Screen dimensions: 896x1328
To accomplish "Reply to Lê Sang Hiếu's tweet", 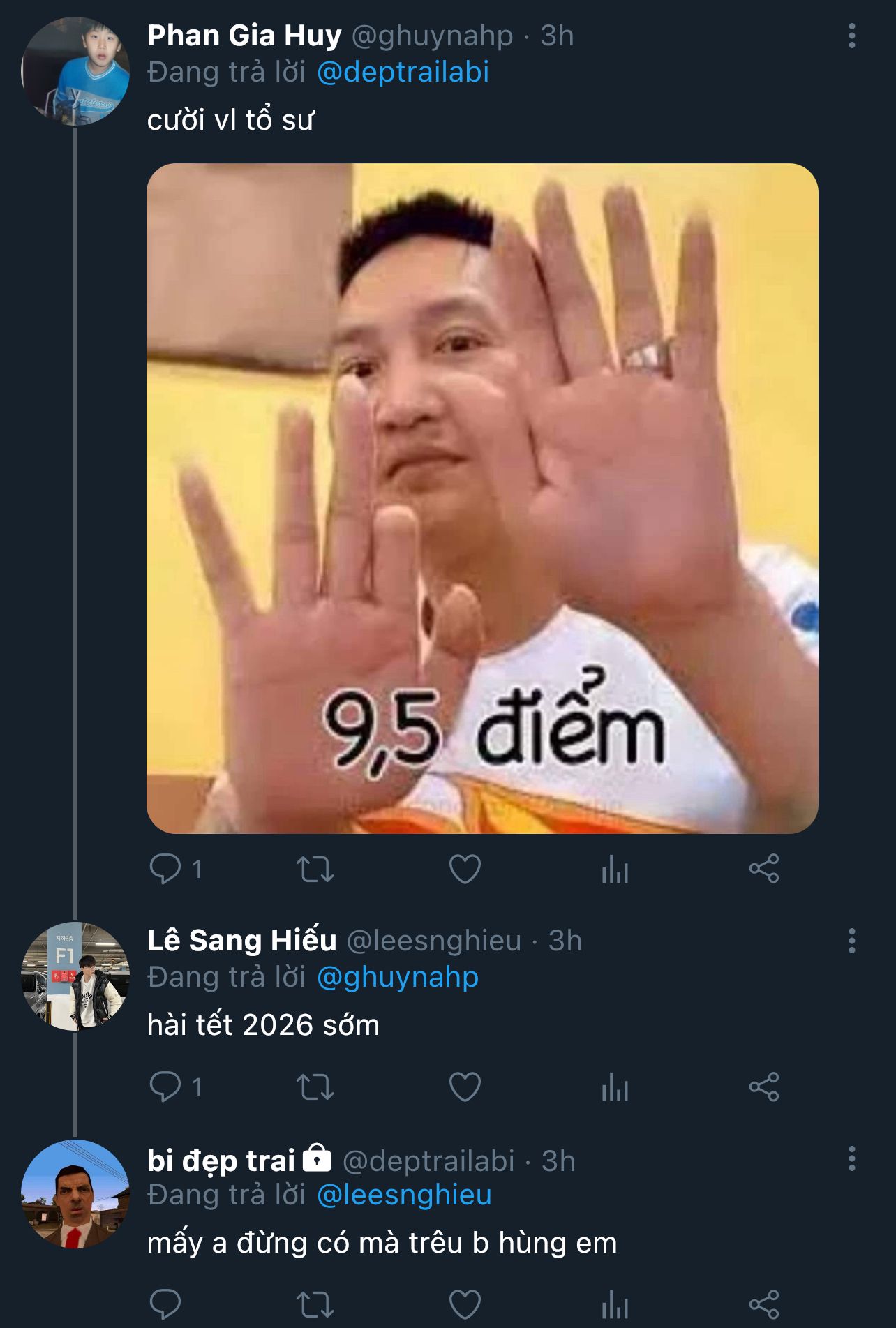I will click(165, 1087).
